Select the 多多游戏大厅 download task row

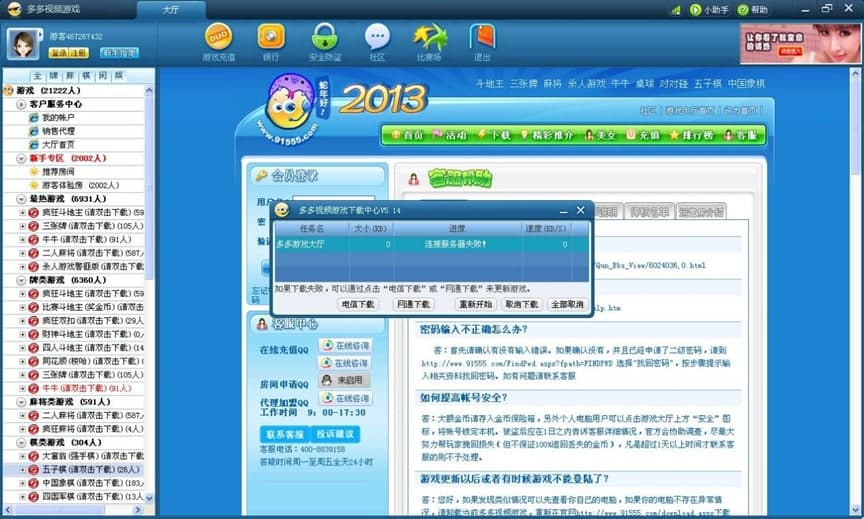(x=431, y=244)
